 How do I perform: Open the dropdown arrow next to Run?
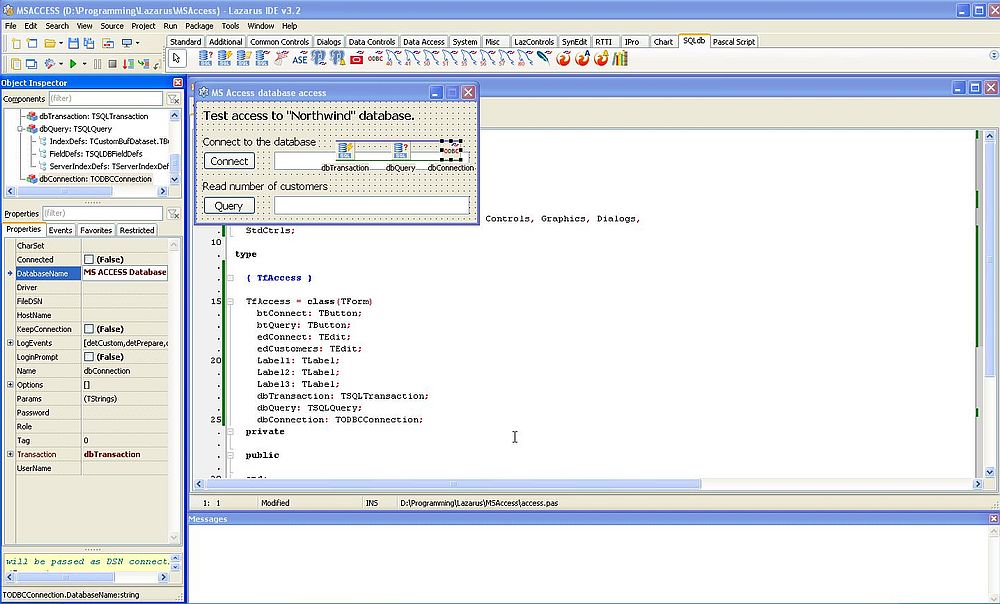point(84,64)
